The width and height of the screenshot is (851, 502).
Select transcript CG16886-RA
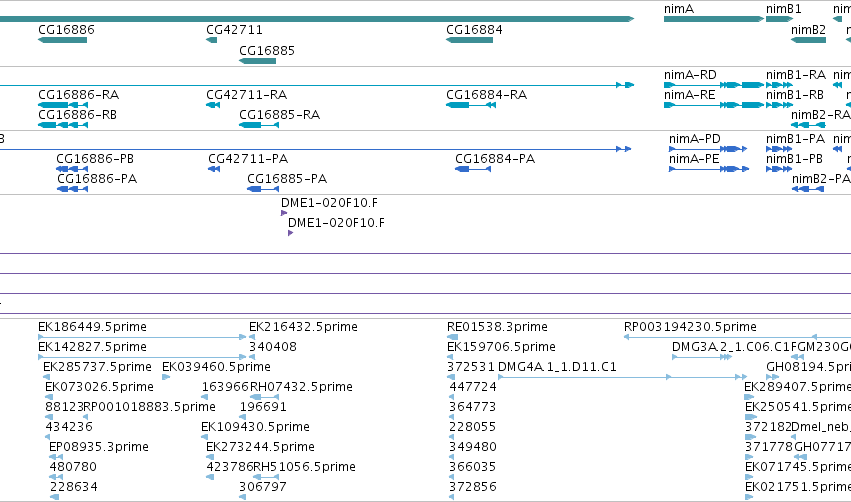[79, 95]
